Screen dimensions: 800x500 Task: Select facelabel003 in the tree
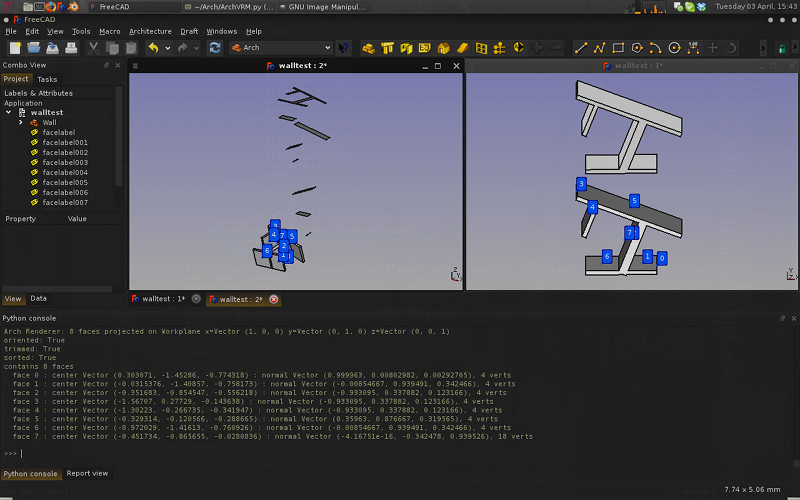click(x=65, y=162)
